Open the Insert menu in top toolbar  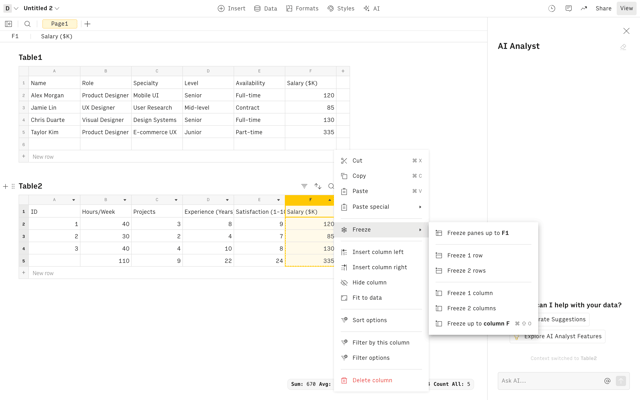[x=231, y=9]
